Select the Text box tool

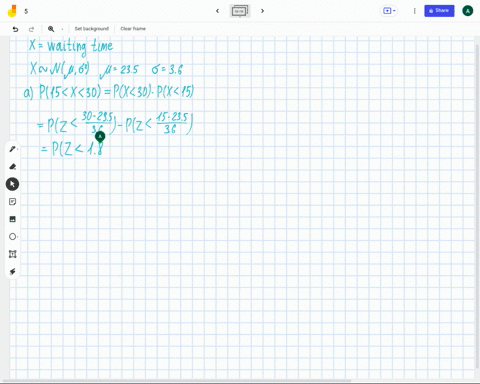click(x=13, y=254)
